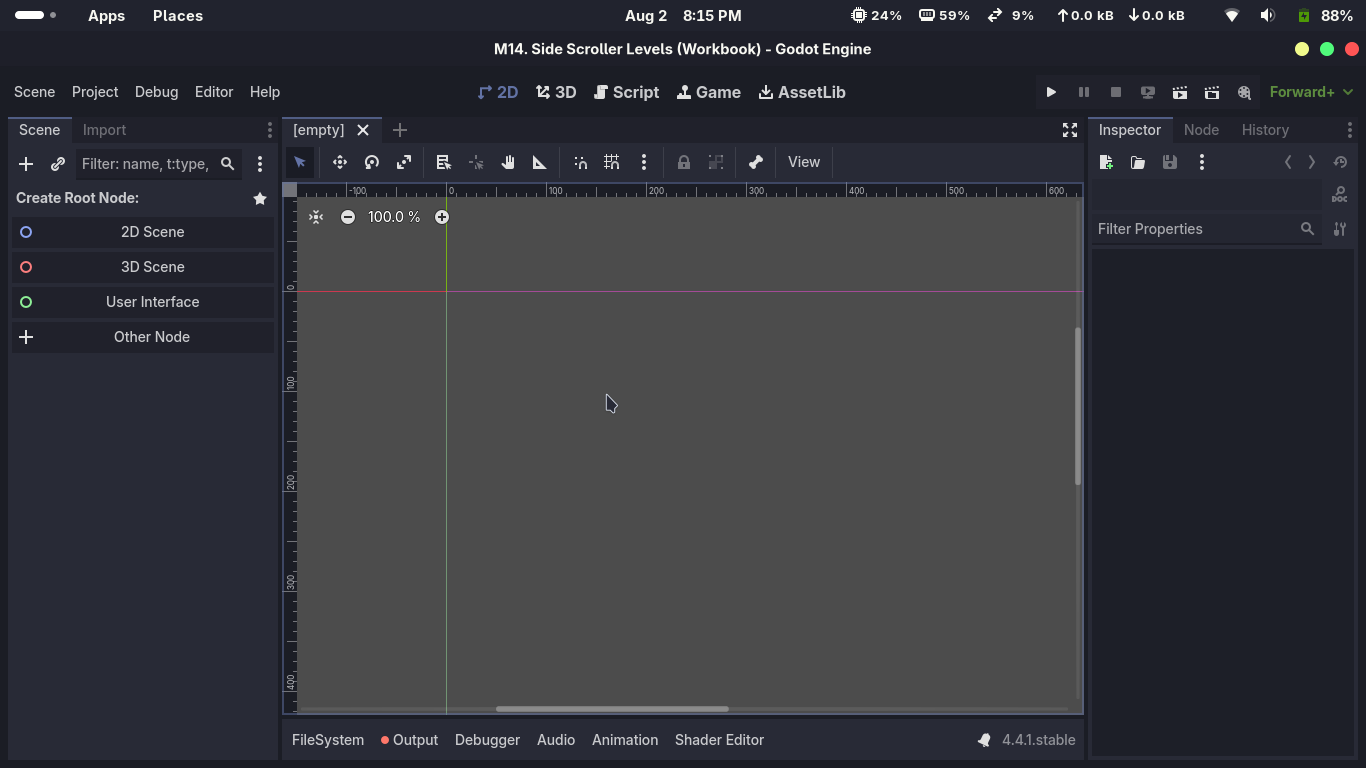Open the Help menu

pyautogui.click(x=265, y=92)
